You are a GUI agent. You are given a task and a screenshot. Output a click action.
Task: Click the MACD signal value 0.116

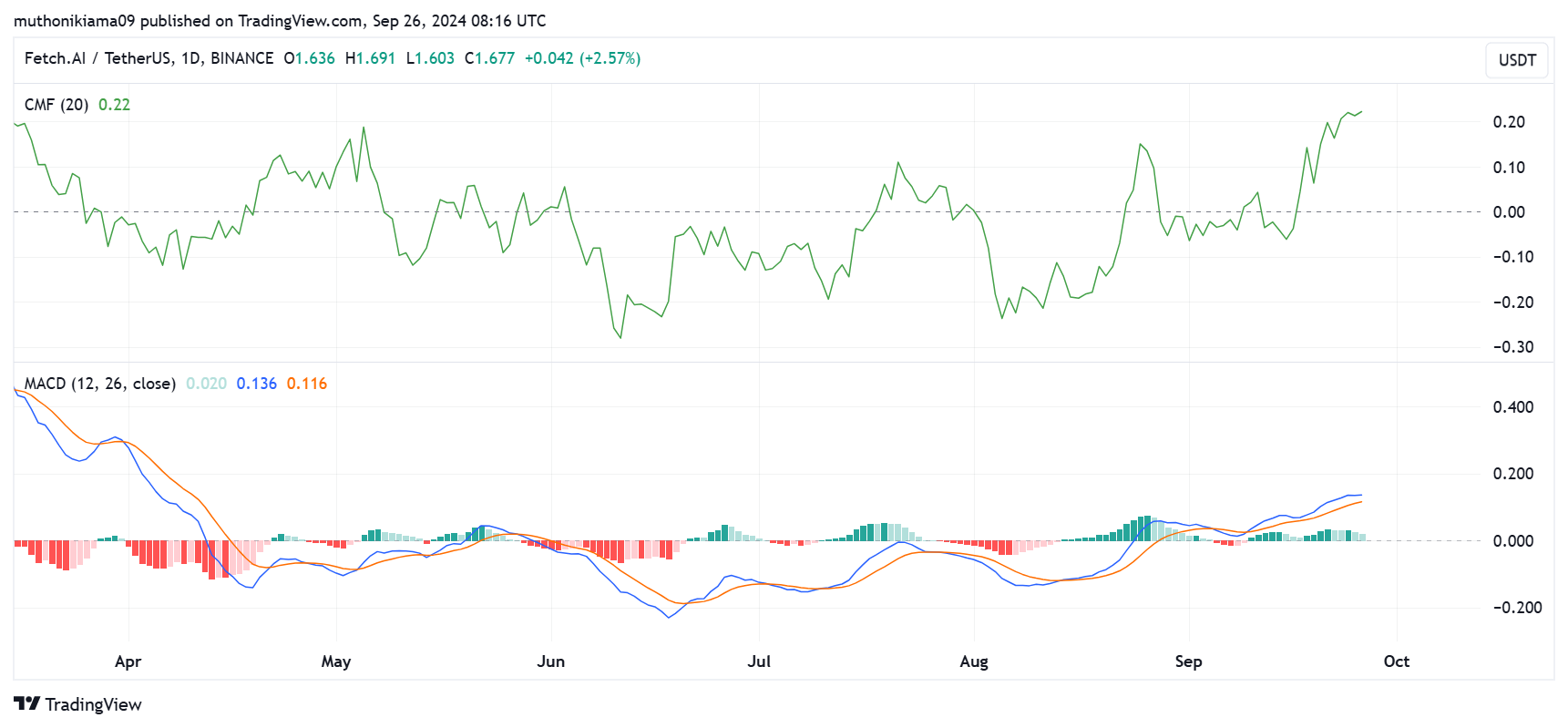[307, 384]
